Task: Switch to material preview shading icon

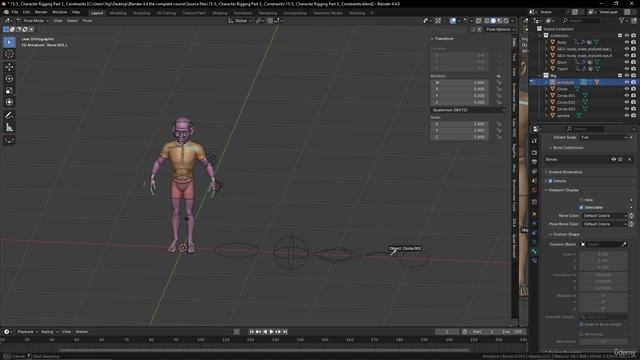Action: pyautogui.click(x=500, y=20)
